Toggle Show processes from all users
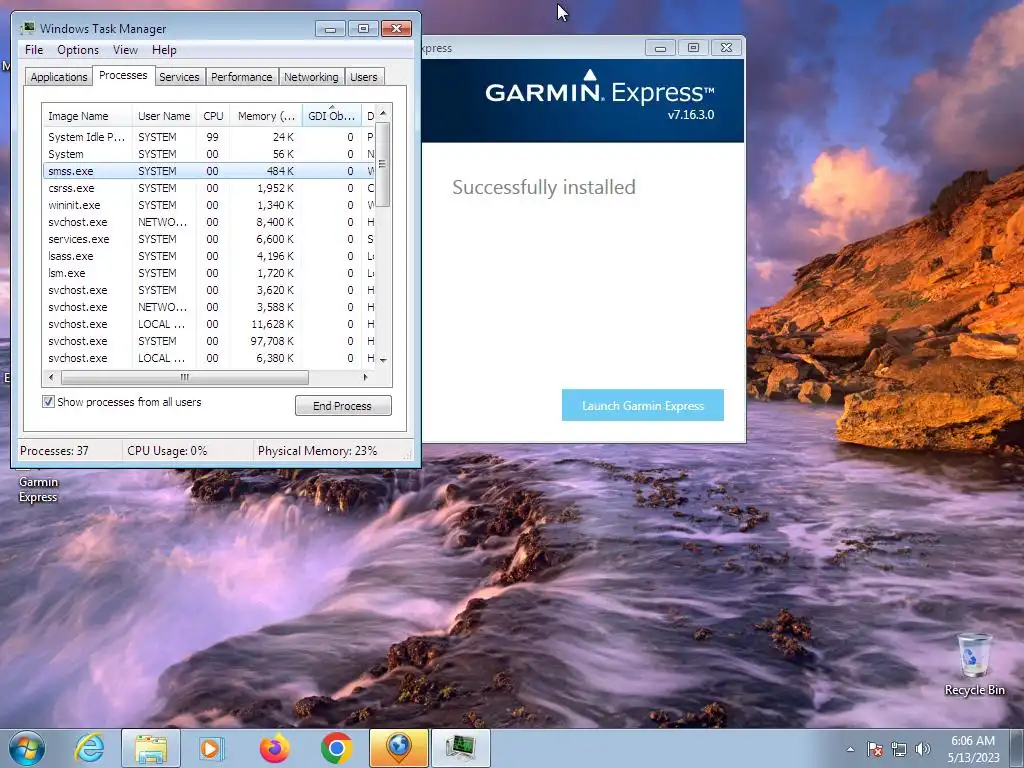 [x=48, y=402]
